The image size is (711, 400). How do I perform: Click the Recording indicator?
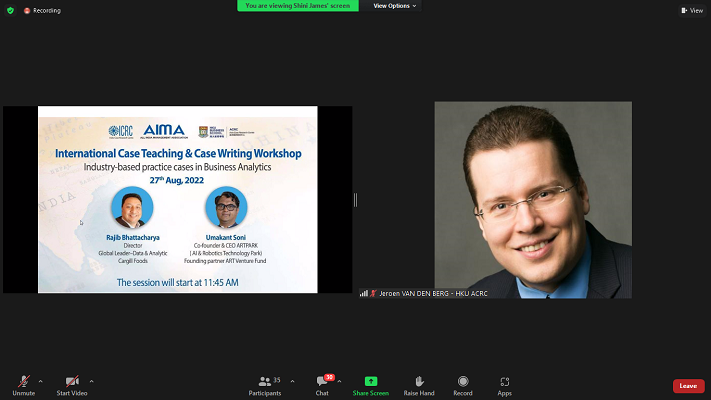42,10
